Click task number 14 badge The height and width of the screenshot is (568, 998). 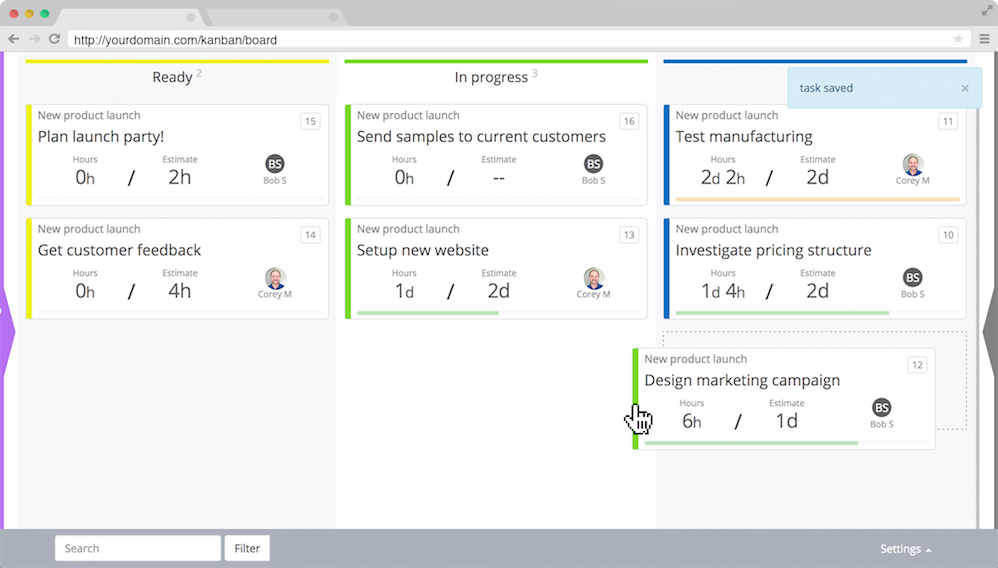click(x=310, y=235)
